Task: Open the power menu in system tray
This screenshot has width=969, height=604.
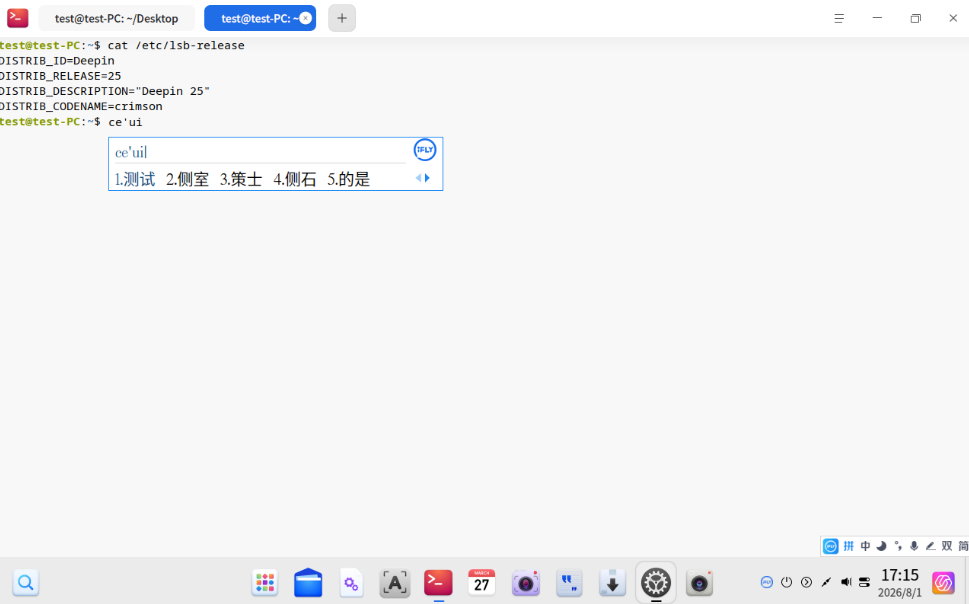Action: click(x=787, y=582)
